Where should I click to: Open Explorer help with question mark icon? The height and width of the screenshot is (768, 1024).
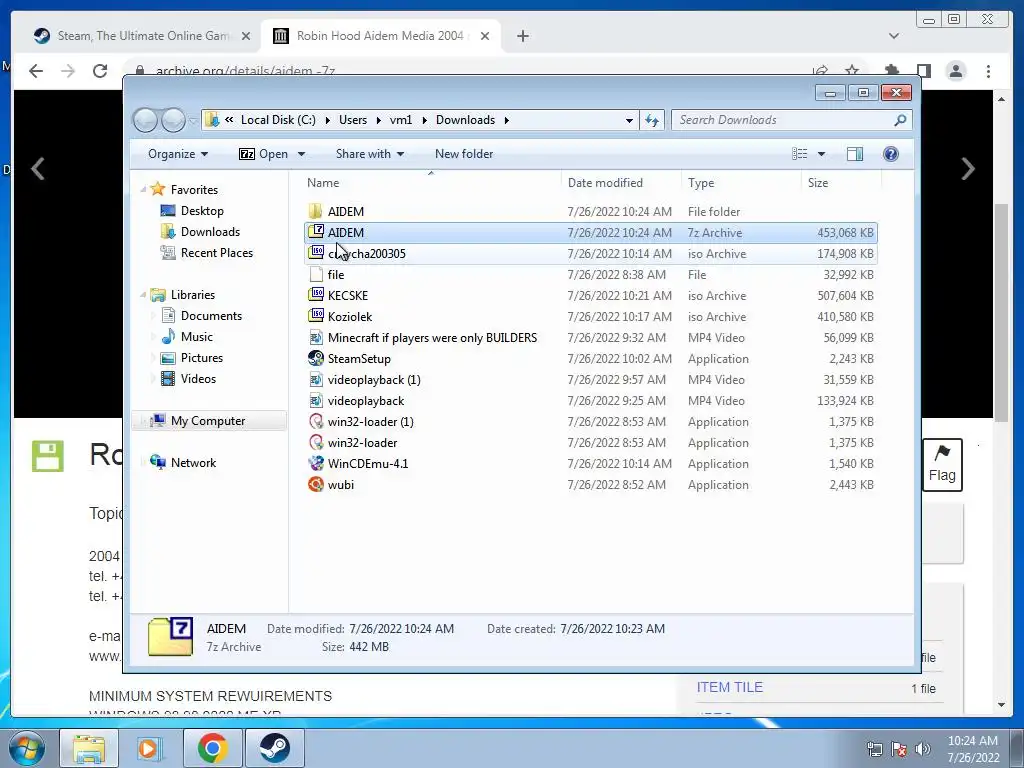[x=890, y=153]
